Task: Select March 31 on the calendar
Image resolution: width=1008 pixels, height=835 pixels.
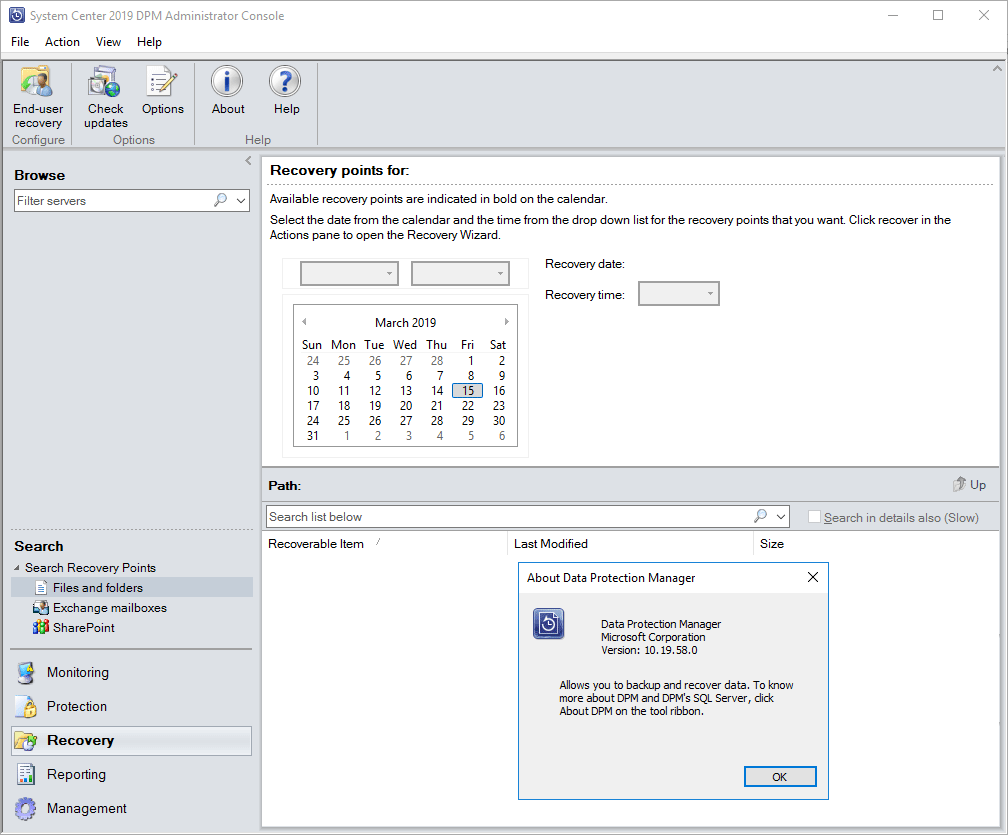Action: pos(312,436)
